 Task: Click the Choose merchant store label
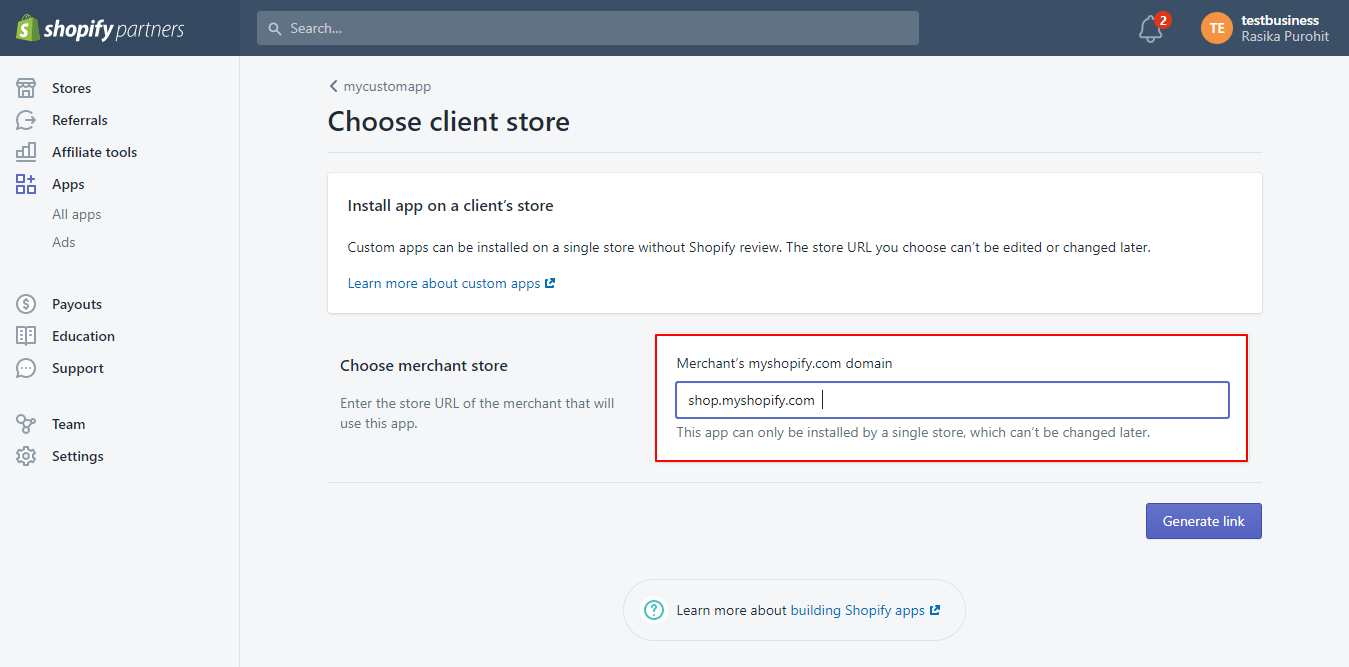(424, 366)
